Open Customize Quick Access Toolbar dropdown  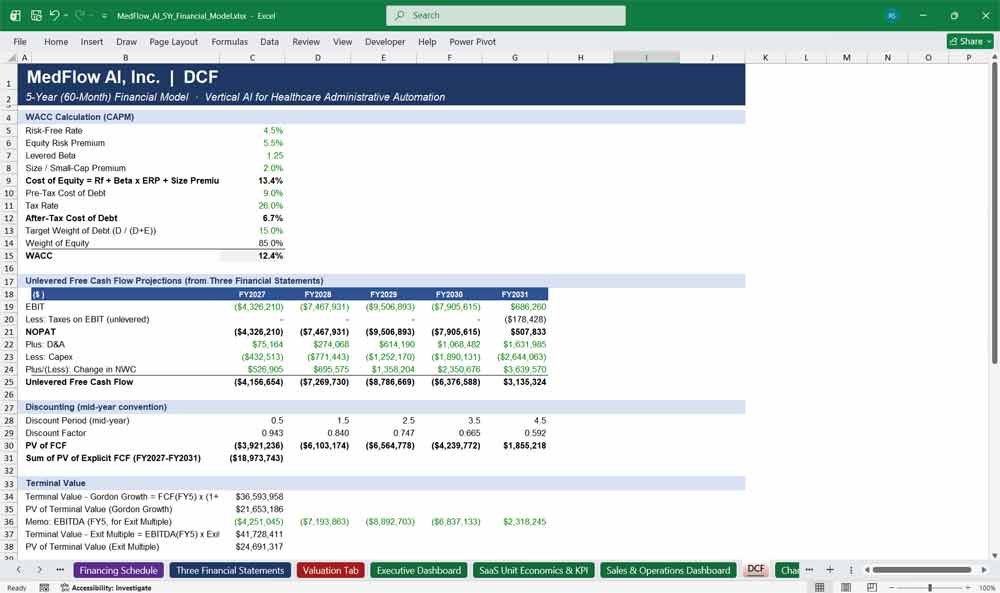105,16
